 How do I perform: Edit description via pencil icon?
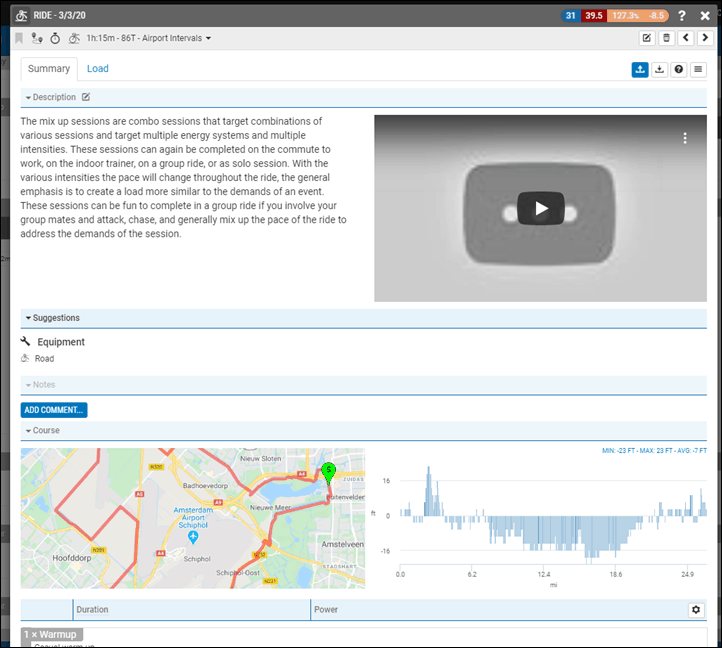pyautogui.click(x=86, y=97)
